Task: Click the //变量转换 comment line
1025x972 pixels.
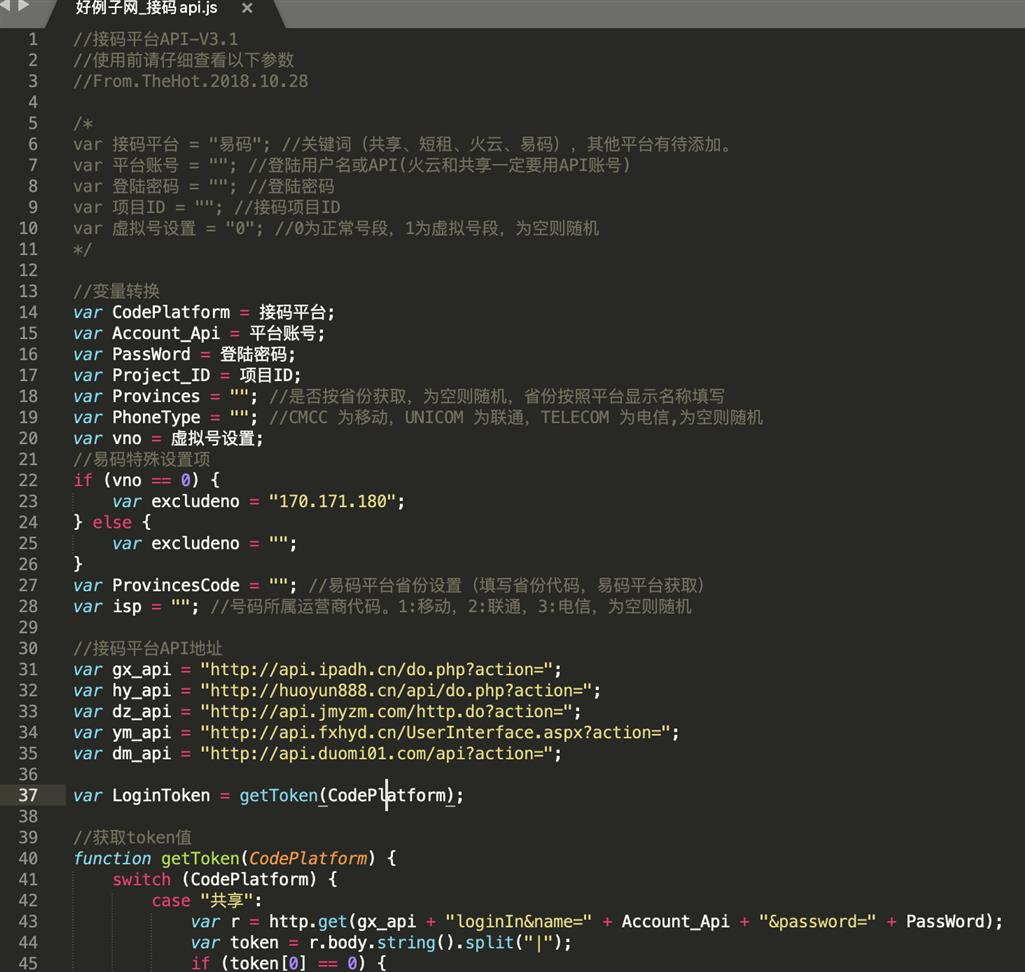Action: pos(116,292)
